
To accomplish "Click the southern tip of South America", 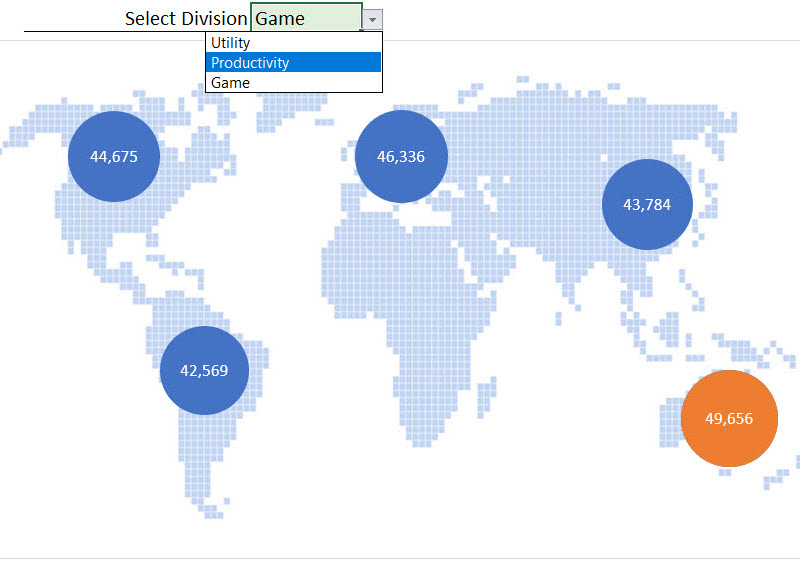I will (x=211, y=510).
